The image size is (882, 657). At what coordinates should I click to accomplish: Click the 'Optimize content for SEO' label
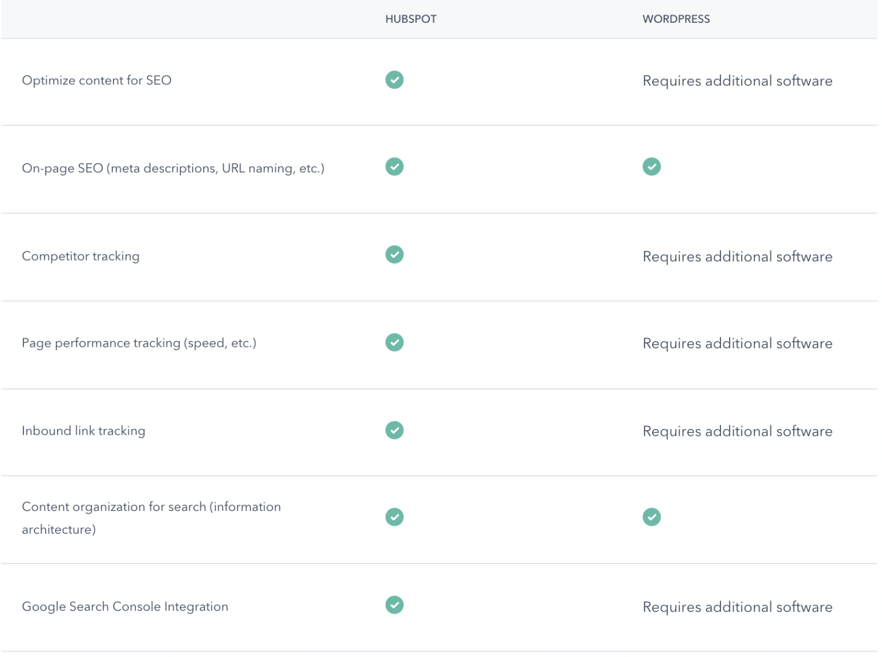tap(97, 80)
